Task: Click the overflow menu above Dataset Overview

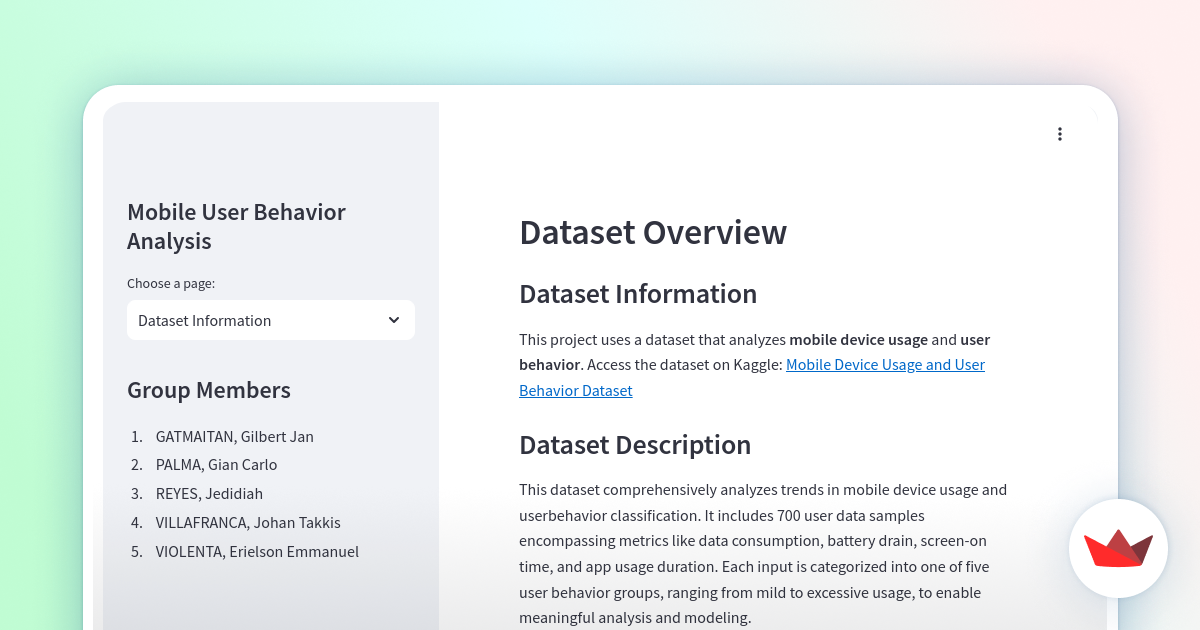Action: pos(1060,133)
